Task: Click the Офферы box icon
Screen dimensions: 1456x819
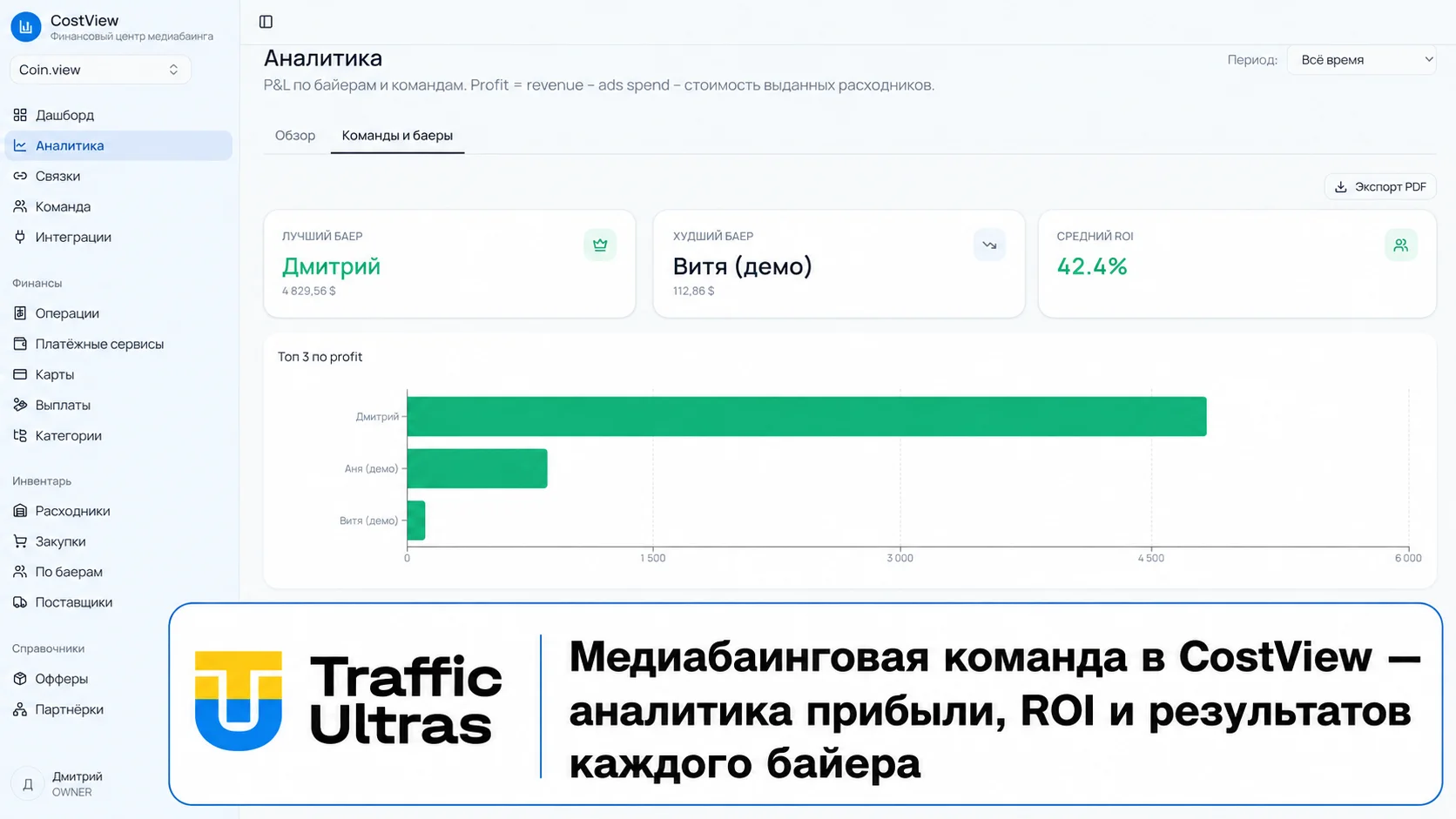Action: coord(20,679)
